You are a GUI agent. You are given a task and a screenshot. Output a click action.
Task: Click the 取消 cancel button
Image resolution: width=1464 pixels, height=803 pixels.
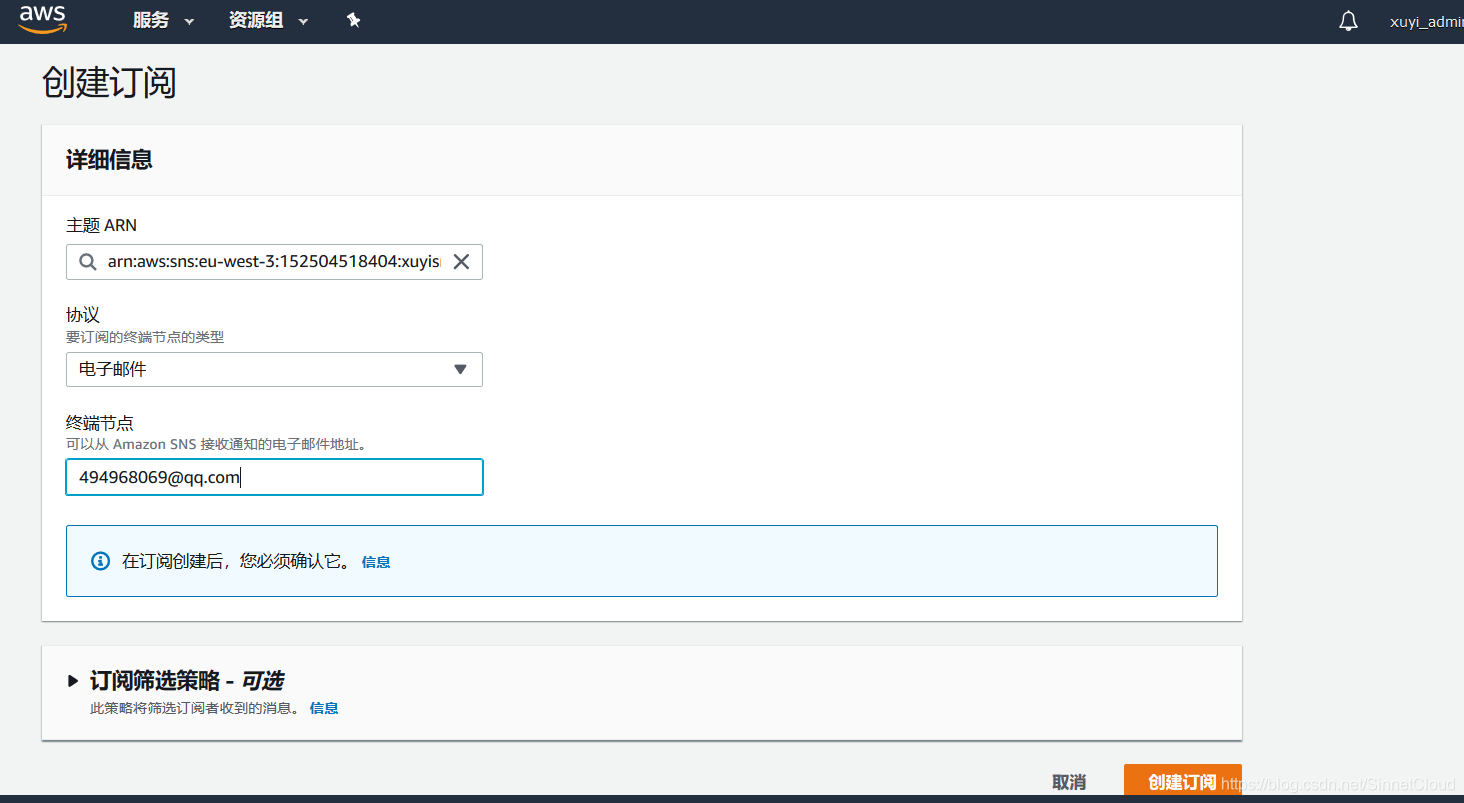click(1069, 782)
